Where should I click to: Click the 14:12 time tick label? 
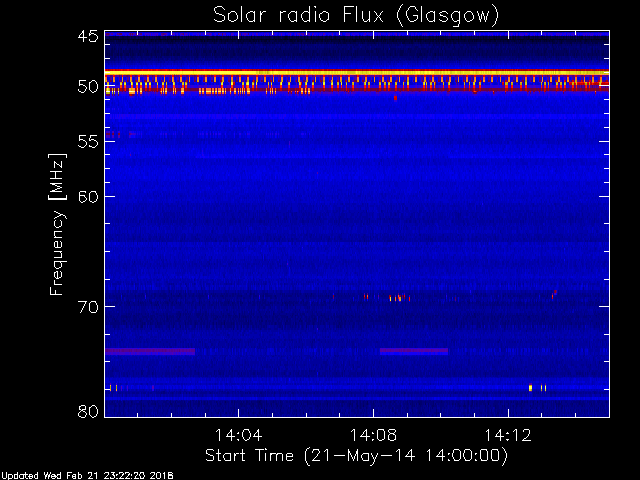click(508, 435)
